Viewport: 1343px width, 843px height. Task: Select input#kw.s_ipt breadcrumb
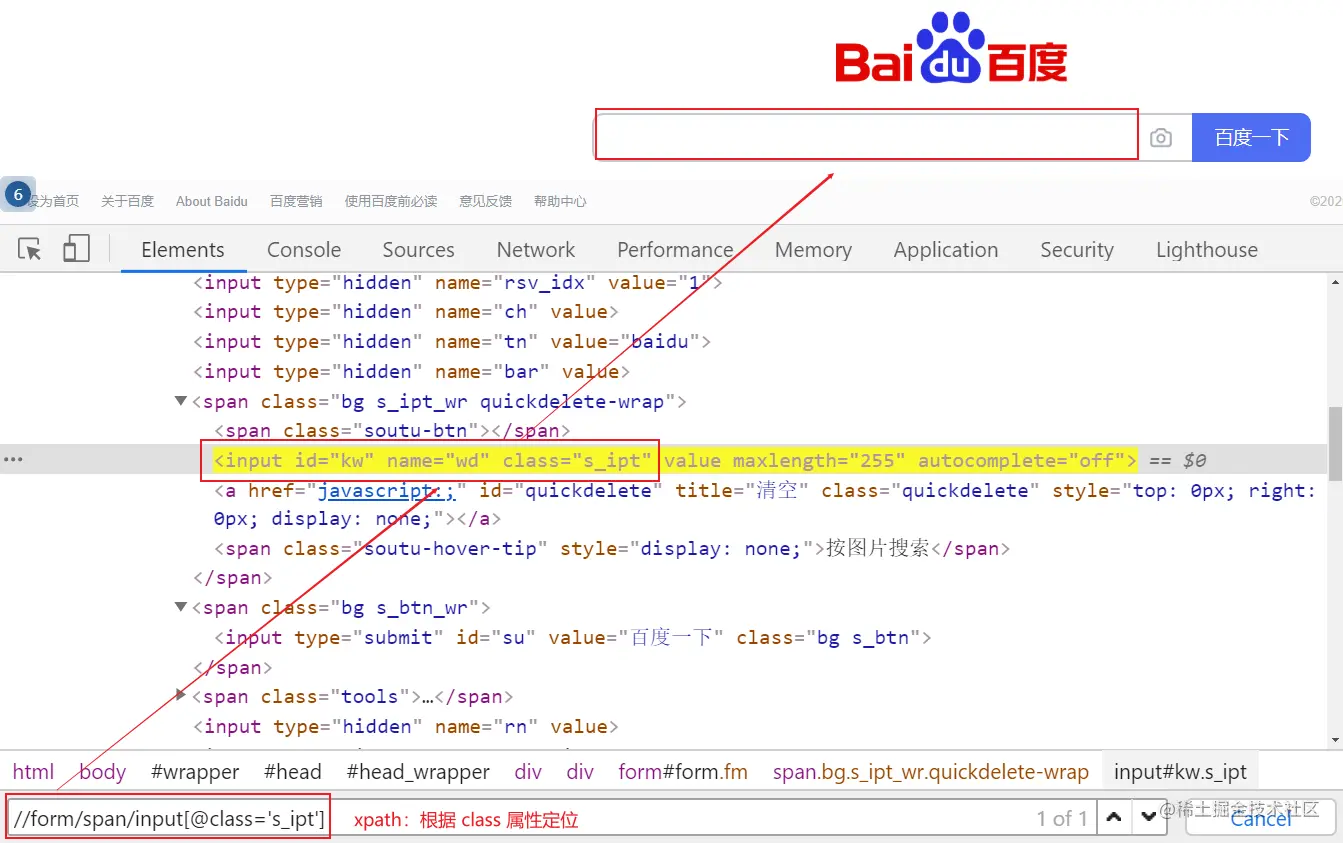pos(1180,772)
